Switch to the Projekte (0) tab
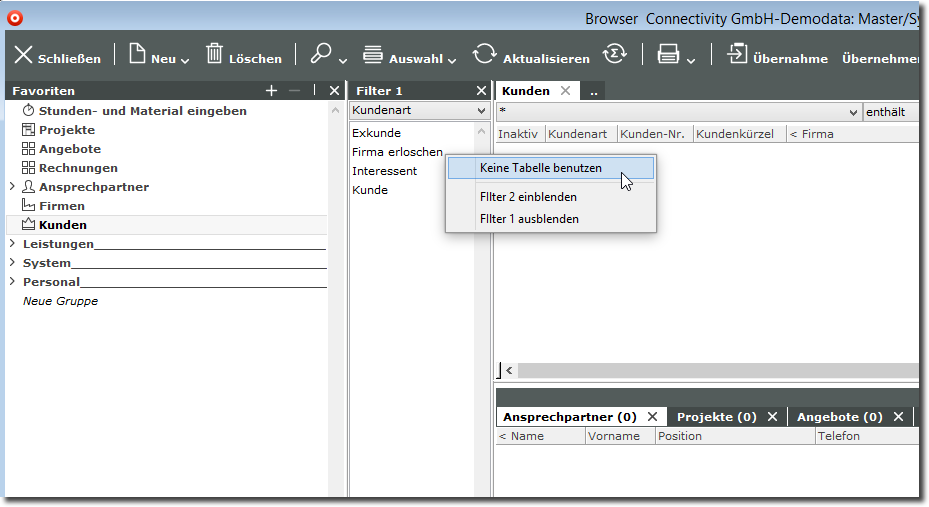This screenshot has height=507, width=929. click(716, 417)
